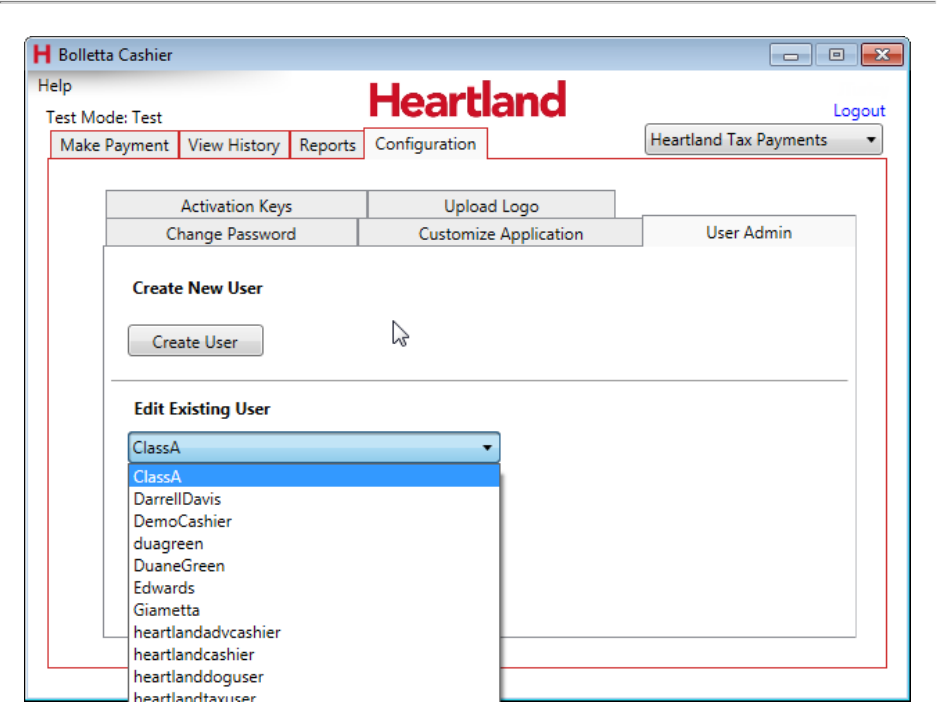Select DemoCashier in the dropdown list

click(x=314, y=521)
